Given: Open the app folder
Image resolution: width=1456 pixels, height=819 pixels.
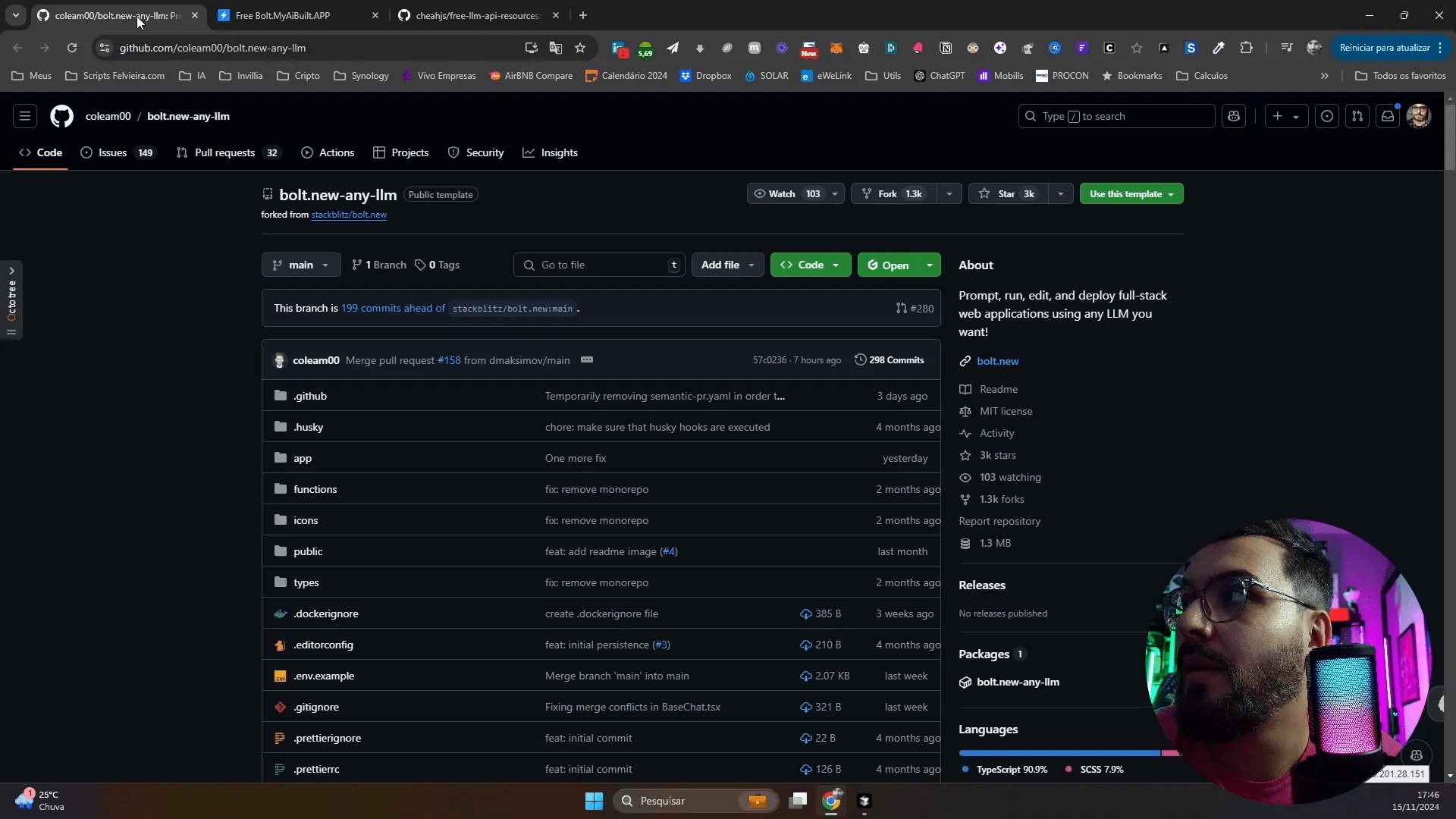Looking at the screenshot, I should (x=303, y=458).
